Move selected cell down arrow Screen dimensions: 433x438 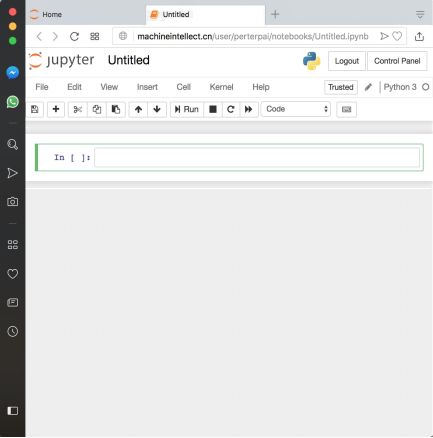point(157,109)
